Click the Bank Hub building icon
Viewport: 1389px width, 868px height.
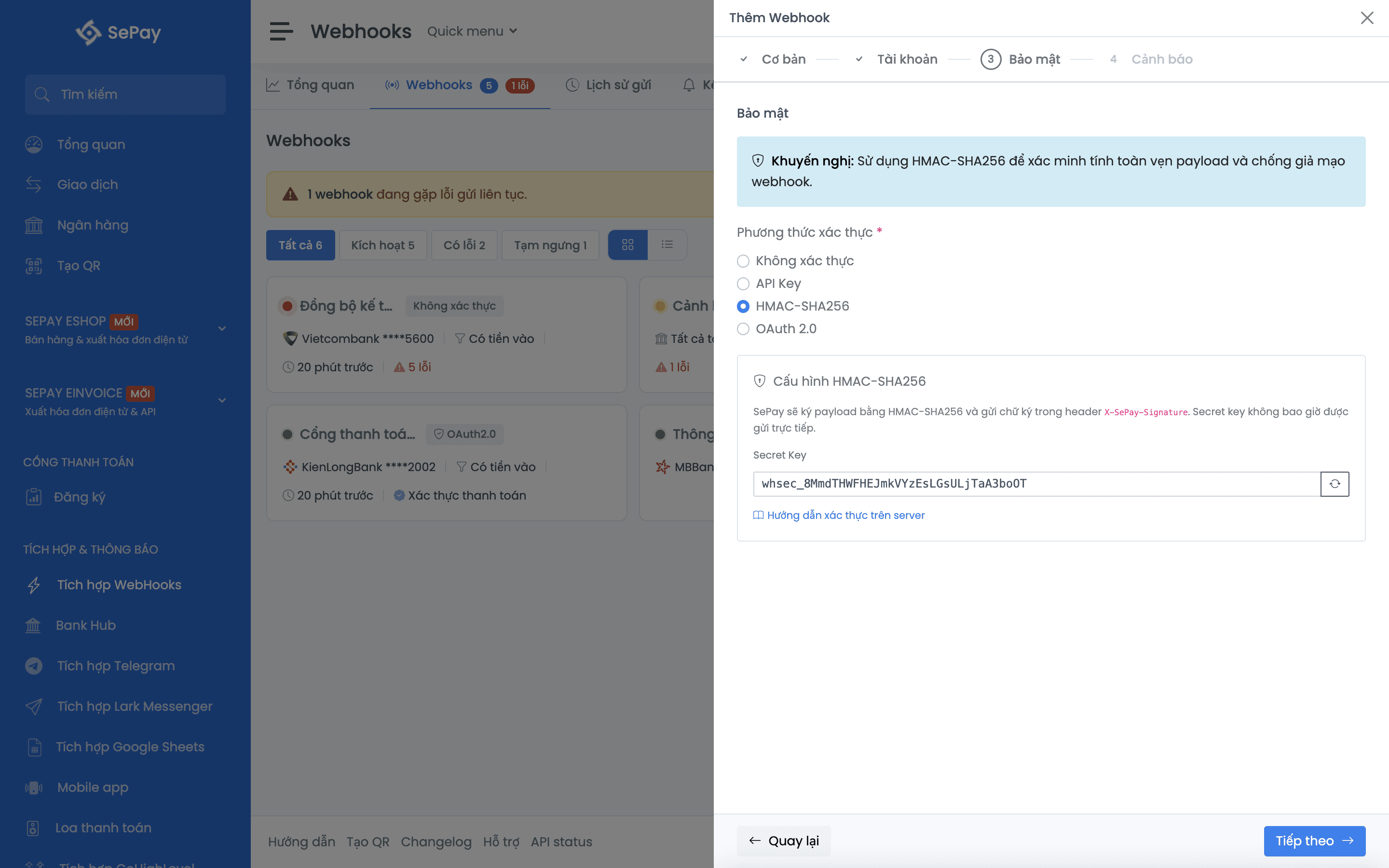pyautogui.click(x=33, y=625)
